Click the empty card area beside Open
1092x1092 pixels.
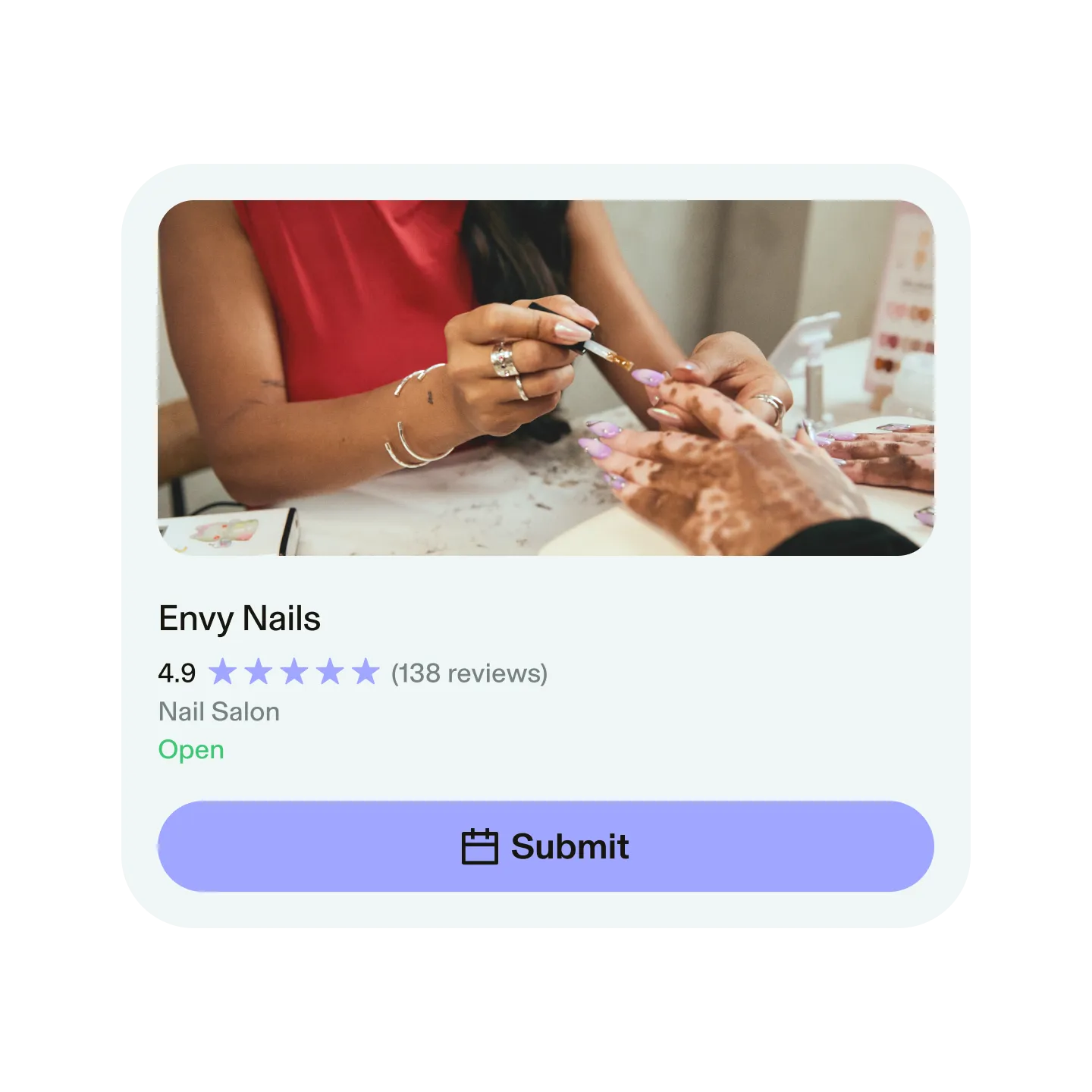pyautogui.click(x=576, y=750)
